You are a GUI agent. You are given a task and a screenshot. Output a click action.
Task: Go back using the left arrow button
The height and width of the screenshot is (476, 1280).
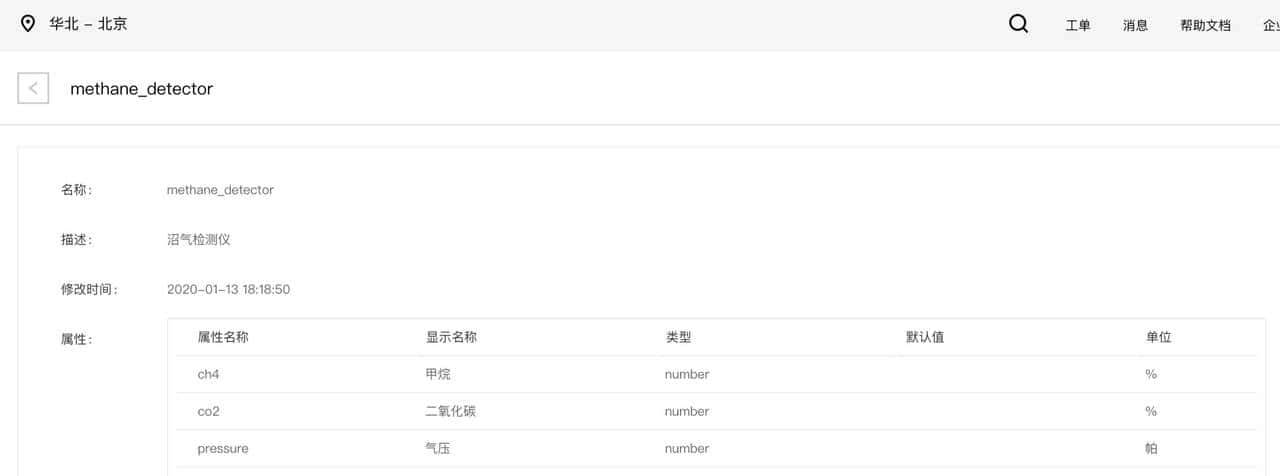click(33, 88)
